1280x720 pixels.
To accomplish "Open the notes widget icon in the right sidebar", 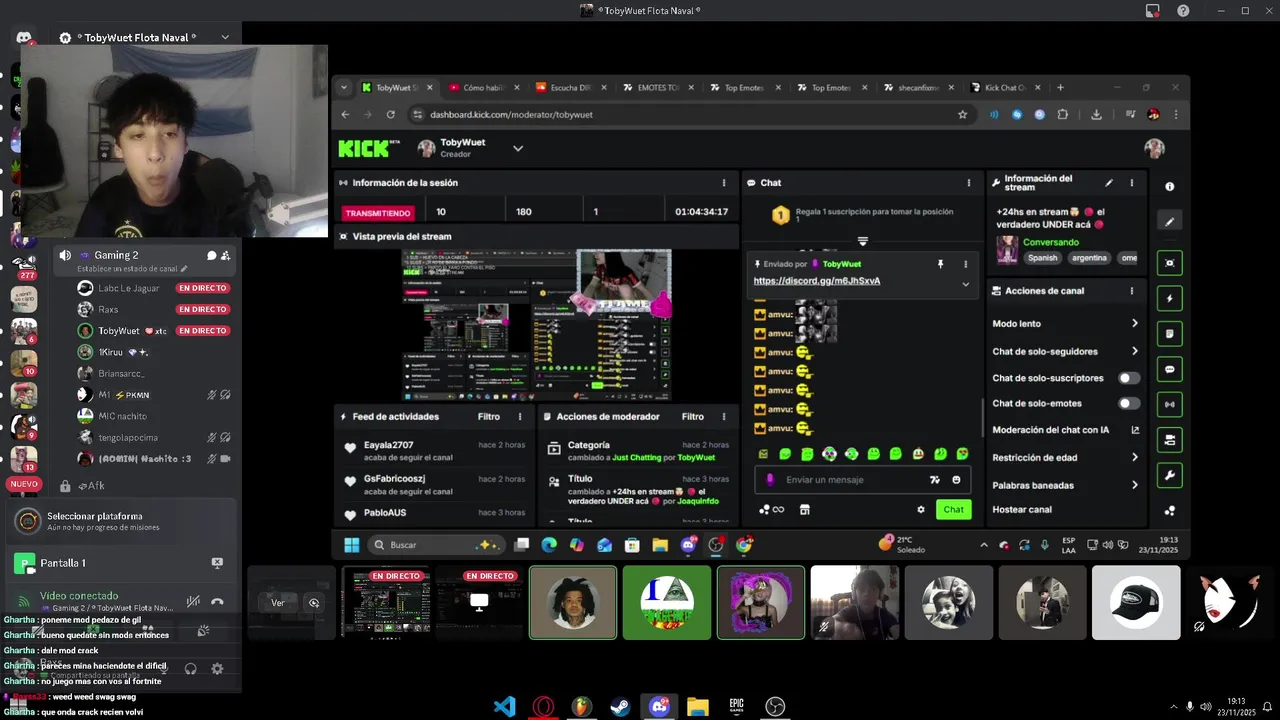I will pyautogui.click(x=1170, y=333).
